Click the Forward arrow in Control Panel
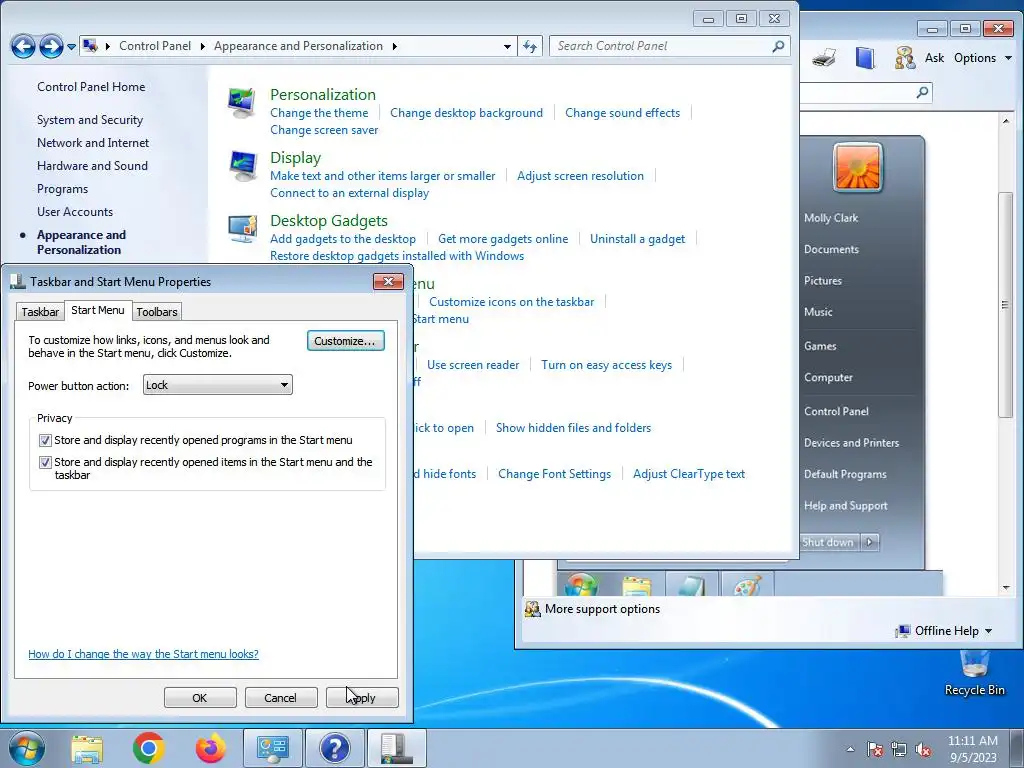This screenshot has width=1024, height=768. [x=51, y=46]
